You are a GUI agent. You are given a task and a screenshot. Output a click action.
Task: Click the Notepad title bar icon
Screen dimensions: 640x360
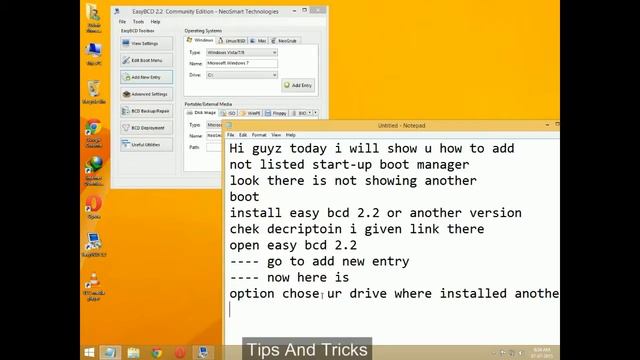coord(229,125)
